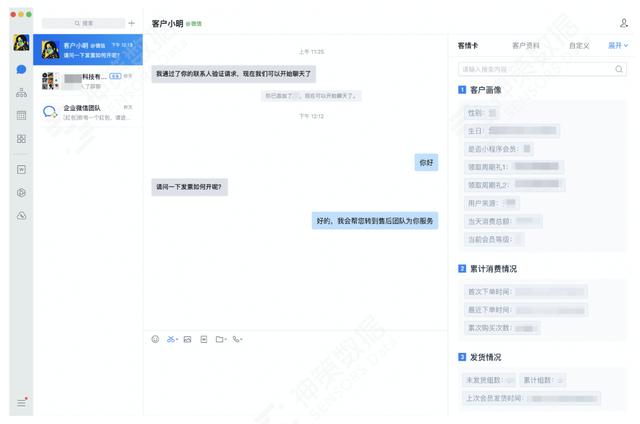Click the reply 好的,我会帮您转到售后团队为你服务

[x=375, y=221]
